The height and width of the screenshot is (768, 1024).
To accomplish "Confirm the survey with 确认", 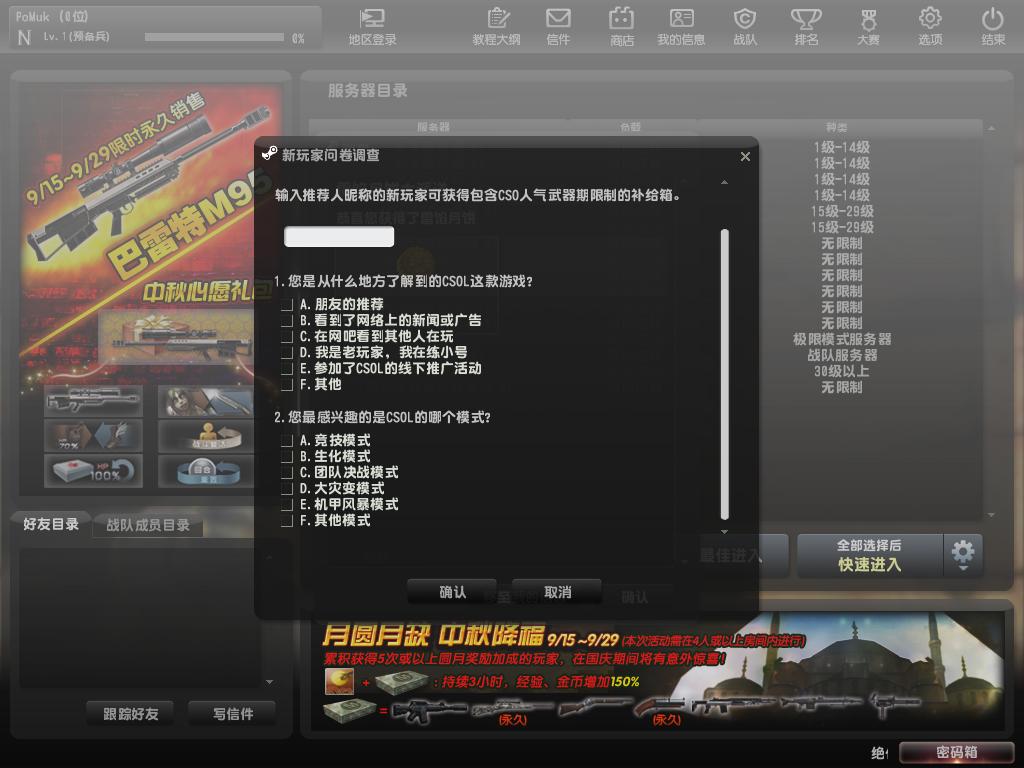I will coord(452,592).
